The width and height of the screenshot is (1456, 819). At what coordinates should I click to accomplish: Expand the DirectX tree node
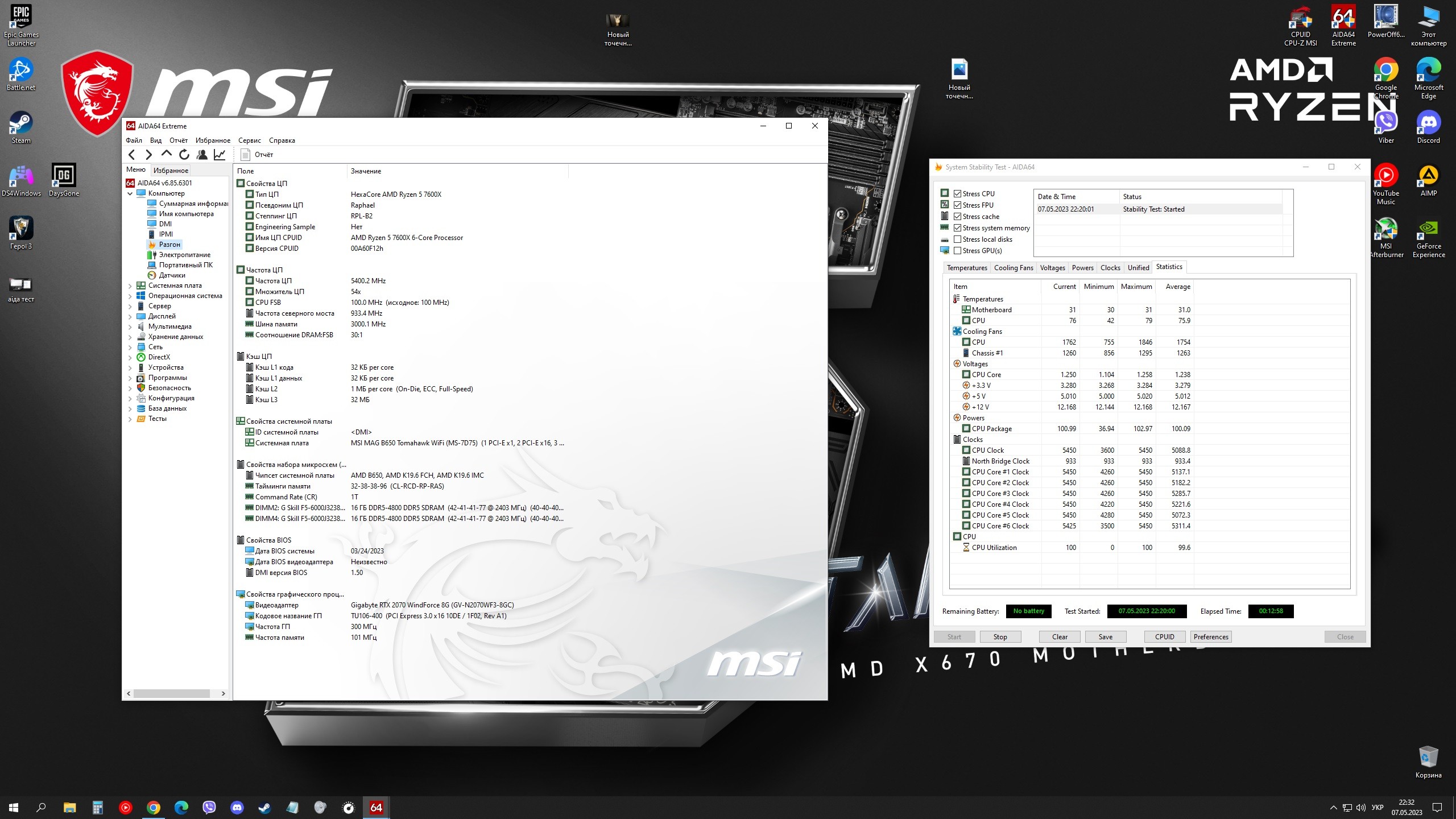pyautogui.click(x=130, y=357)
